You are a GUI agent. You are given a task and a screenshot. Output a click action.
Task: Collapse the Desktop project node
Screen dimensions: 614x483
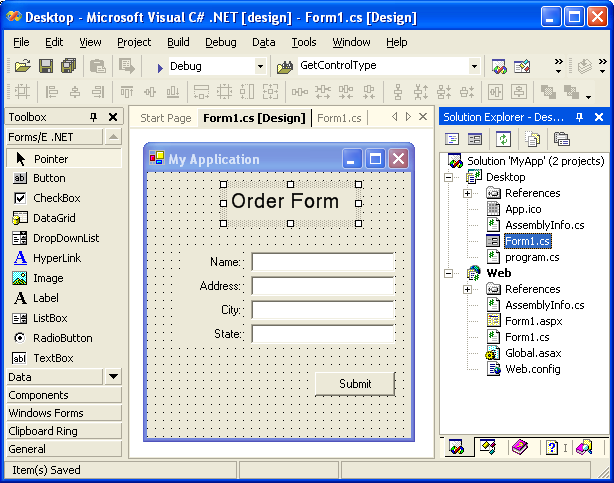[x=449, y=177]
